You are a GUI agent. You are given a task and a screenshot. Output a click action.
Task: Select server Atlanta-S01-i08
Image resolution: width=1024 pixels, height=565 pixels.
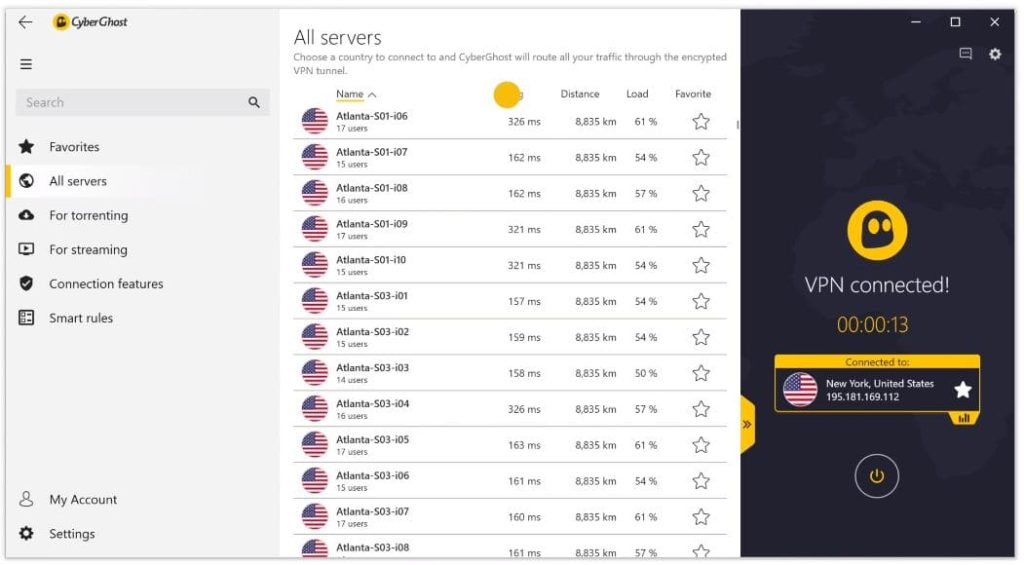click(x=510, y=193)
